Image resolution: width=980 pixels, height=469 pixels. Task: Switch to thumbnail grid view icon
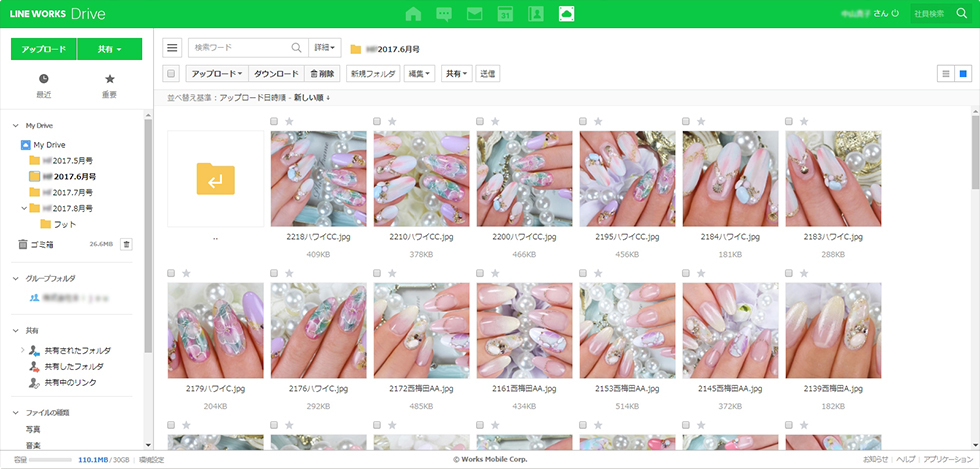coord(963,74)
